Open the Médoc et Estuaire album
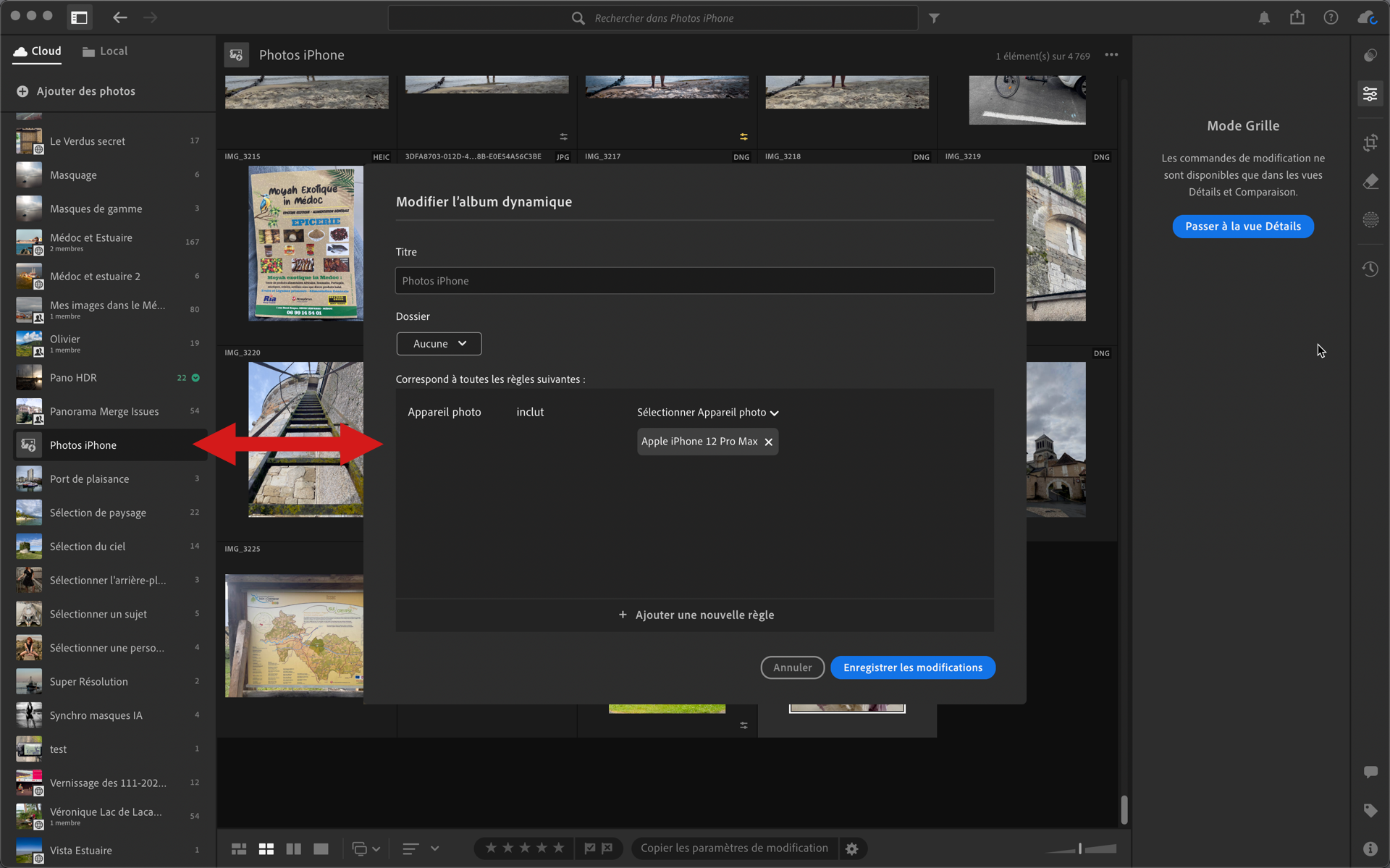This screenshot has width=1390, height=868. [x=109, y=242]
